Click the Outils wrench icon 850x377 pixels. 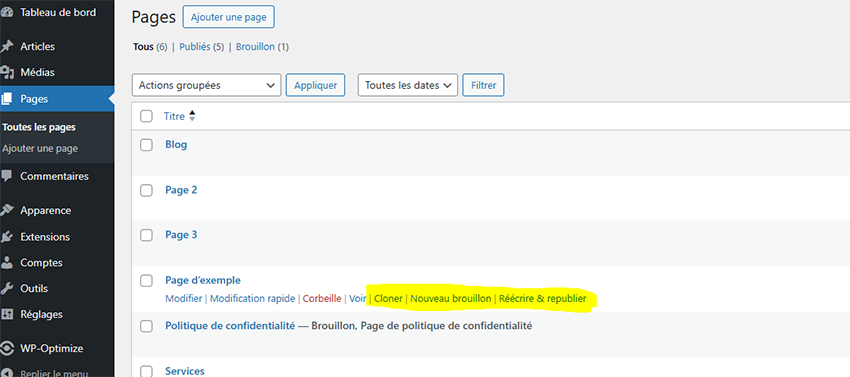coord(7,289)
